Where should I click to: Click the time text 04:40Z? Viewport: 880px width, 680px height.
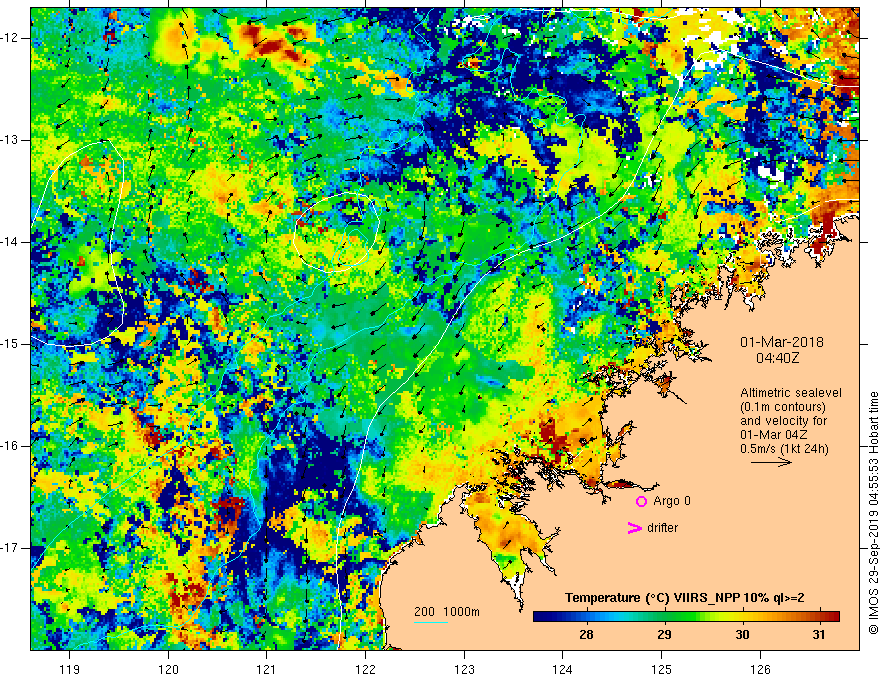tap(777, 358)
